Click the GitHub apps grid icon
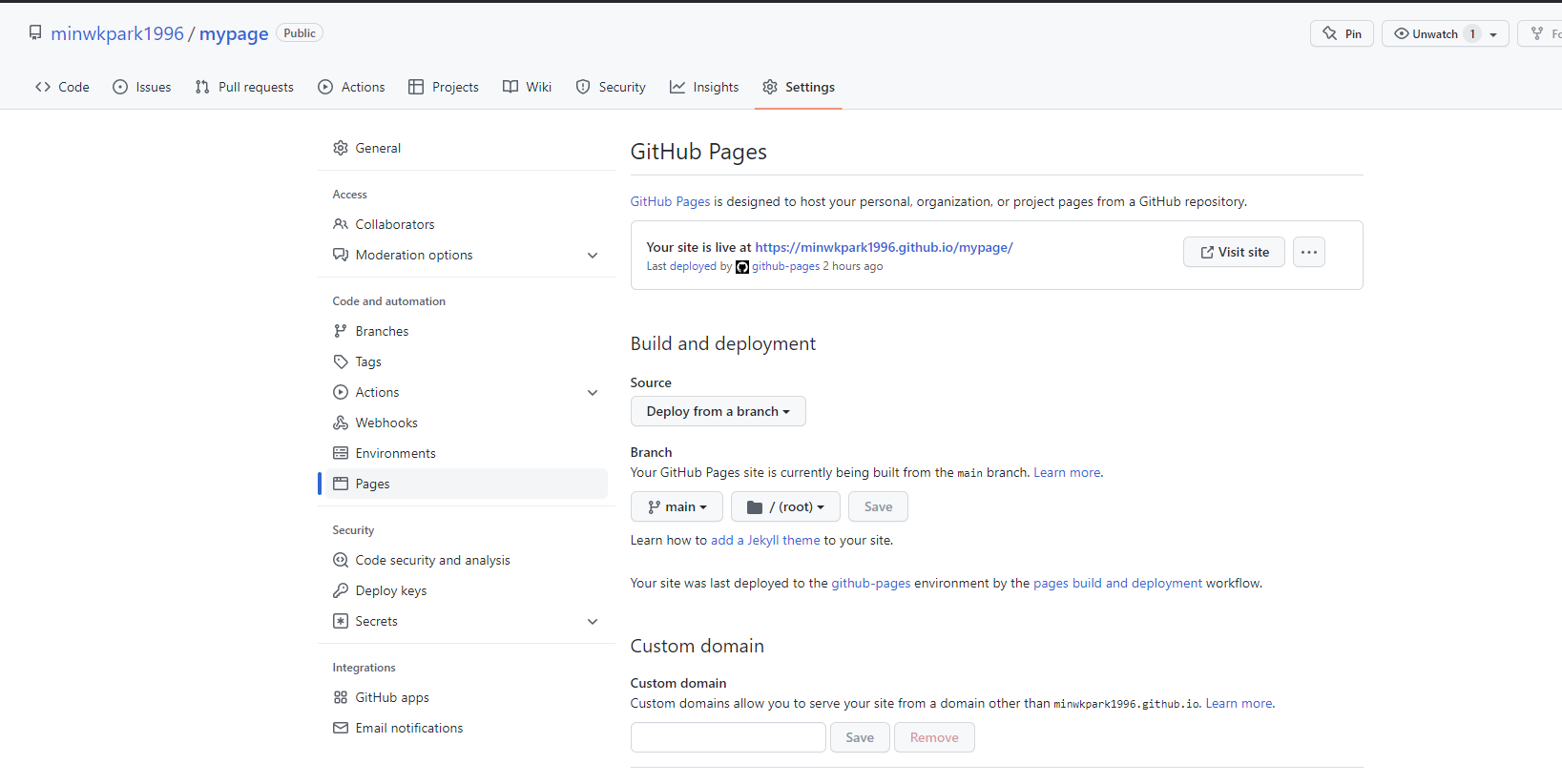This screenshot has width=1562, height=784. (341, 697)
